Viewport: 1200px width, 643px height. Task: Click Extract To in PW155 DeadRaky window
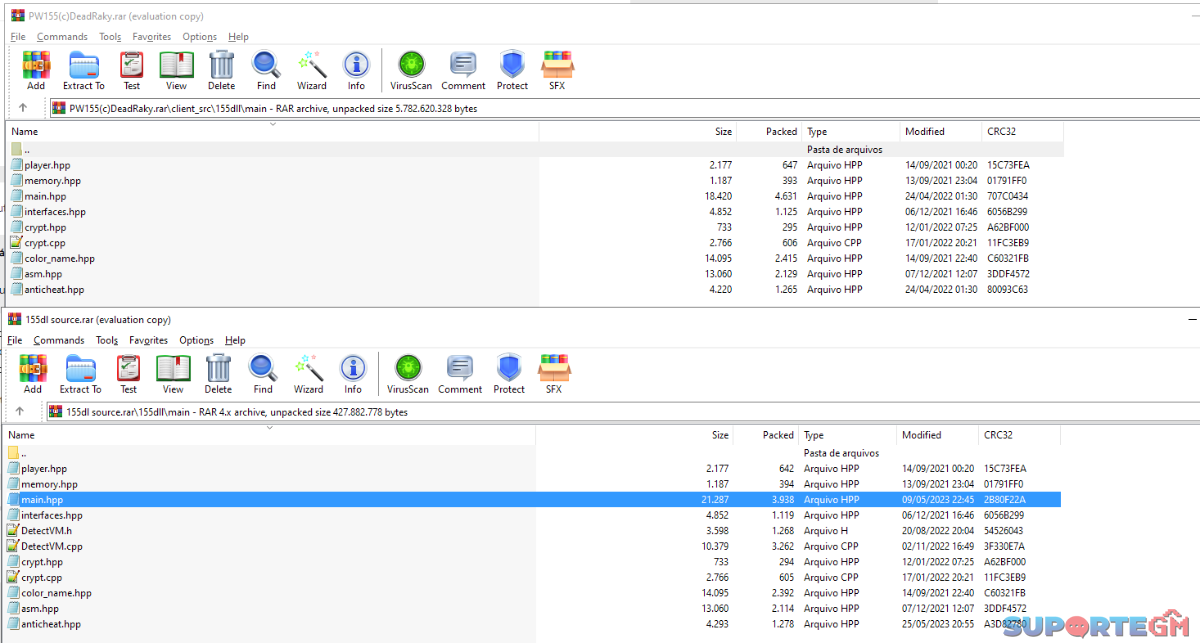pyautogui.click(x=84, y=71)
